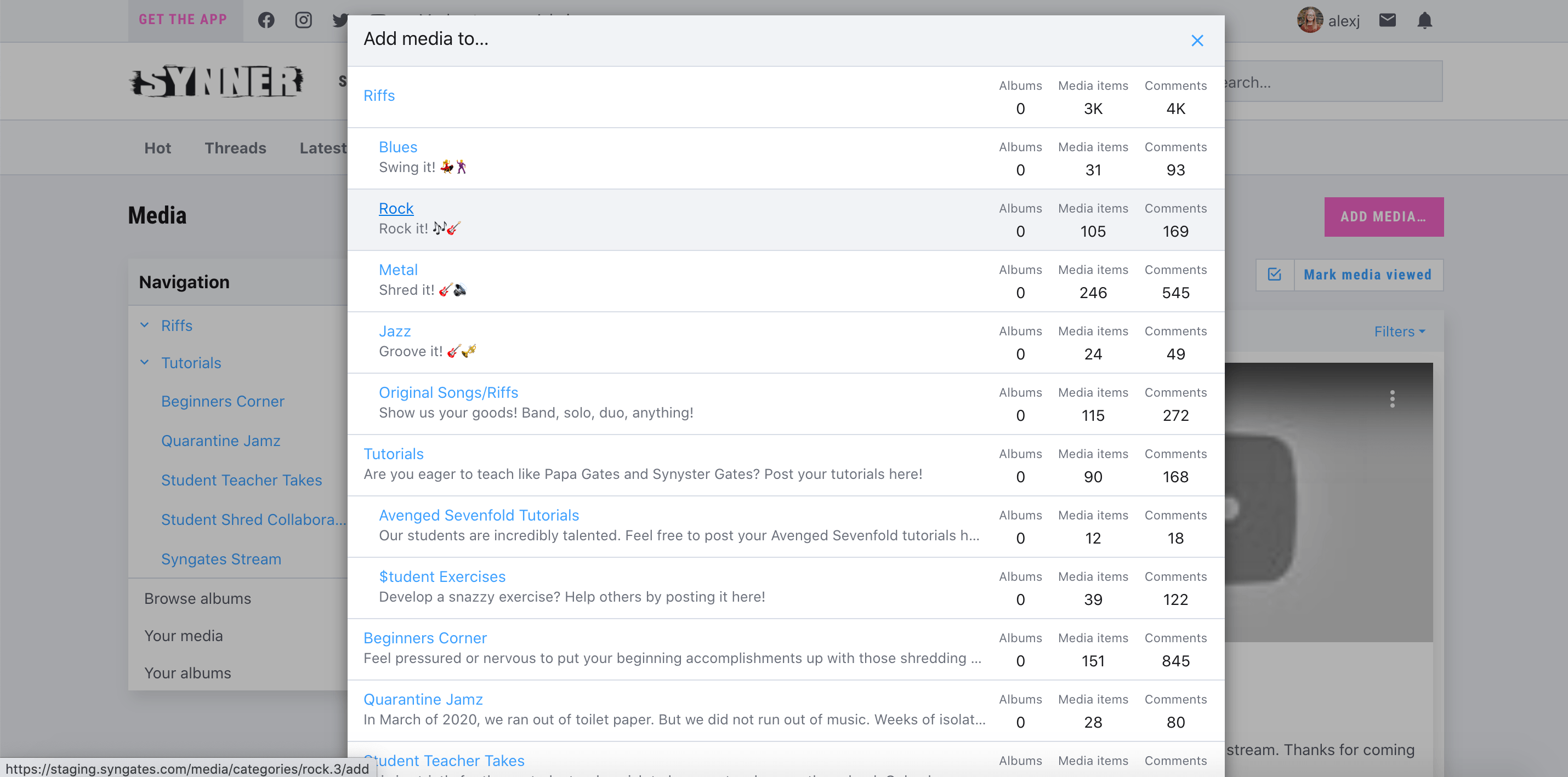1568x777 pixels.
Task: Open Tutorials in the Navigation sidebar
Action: 191,363
